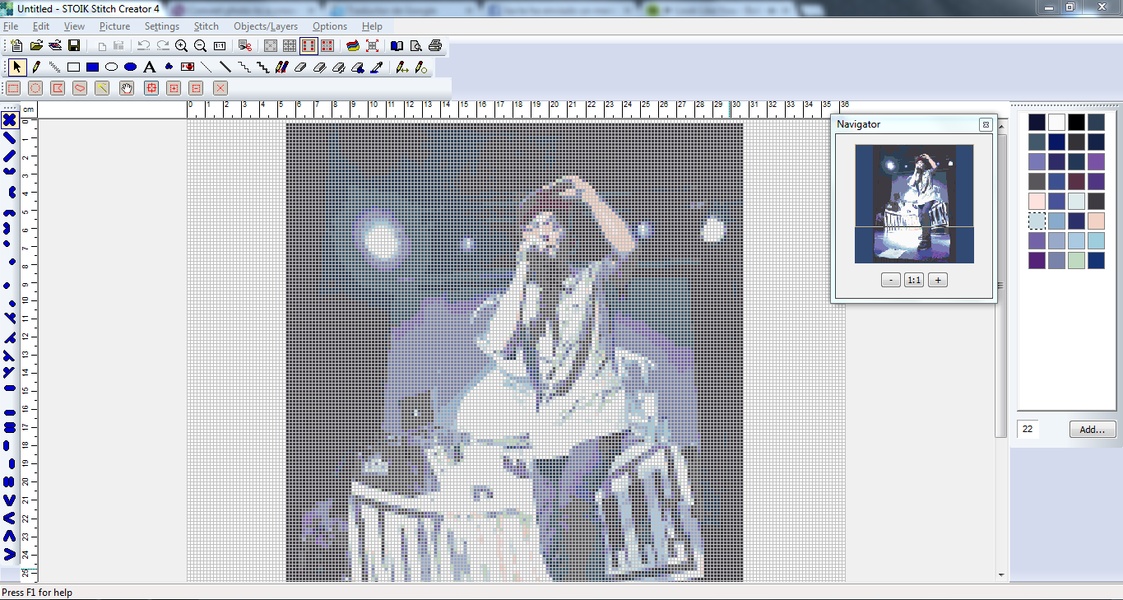Click the Add... button under palette
The image size is (1123, 600).
(1092, 429)
